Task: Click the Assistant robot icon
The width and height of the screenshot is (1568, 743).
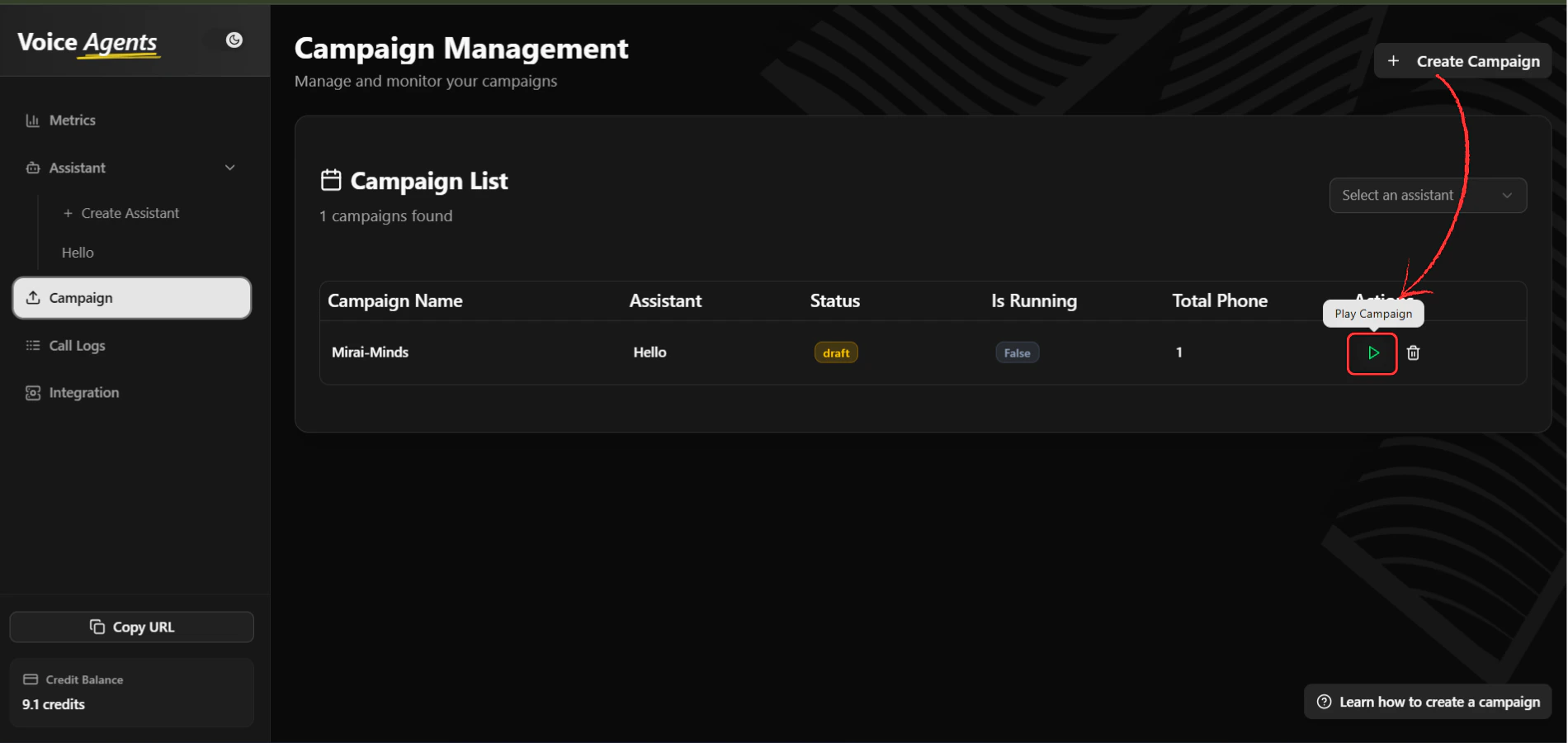Action: click(x=32, y=168)
